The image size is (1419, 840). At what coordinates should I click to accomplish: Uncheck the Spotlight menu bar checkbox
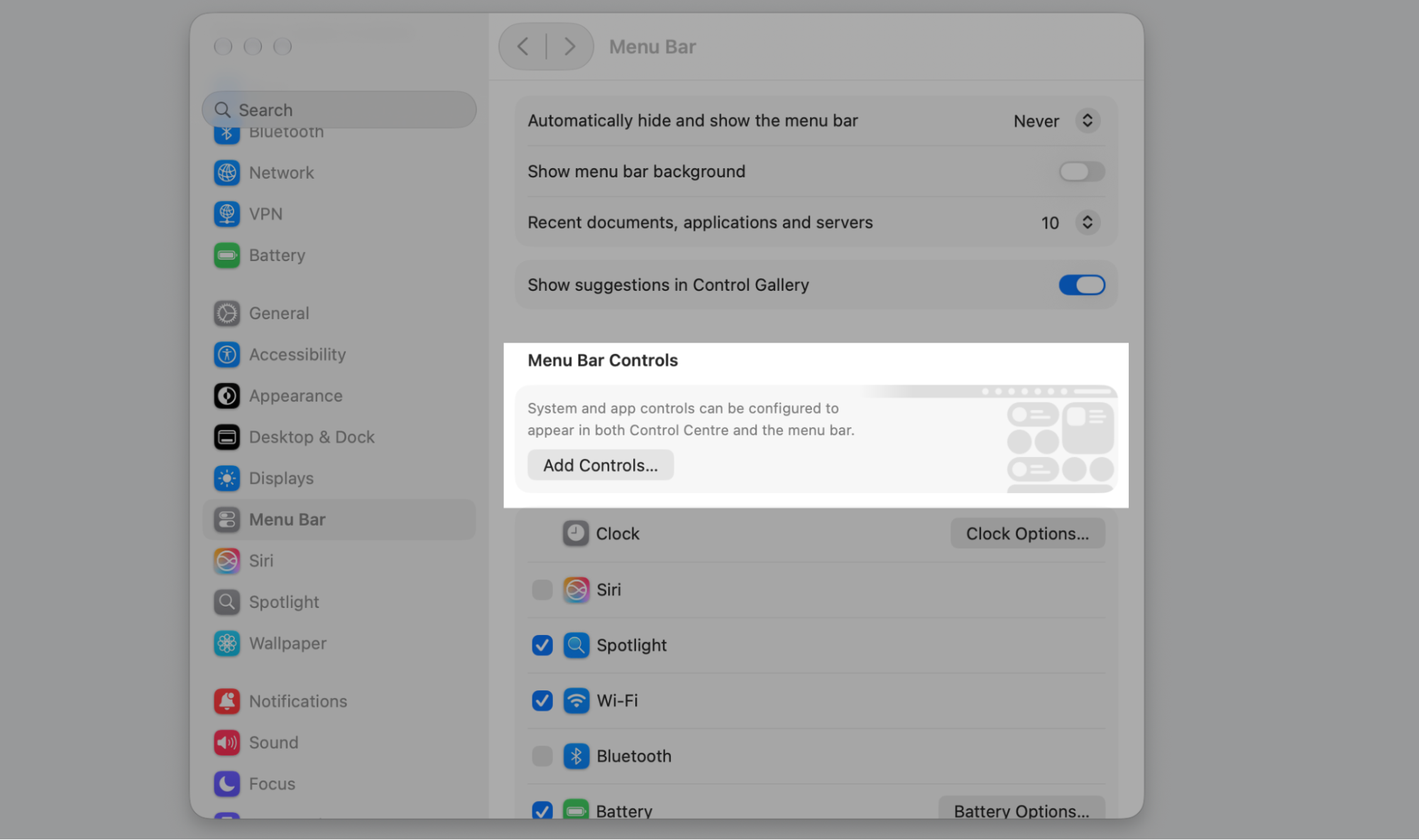(x=542, y=645)
